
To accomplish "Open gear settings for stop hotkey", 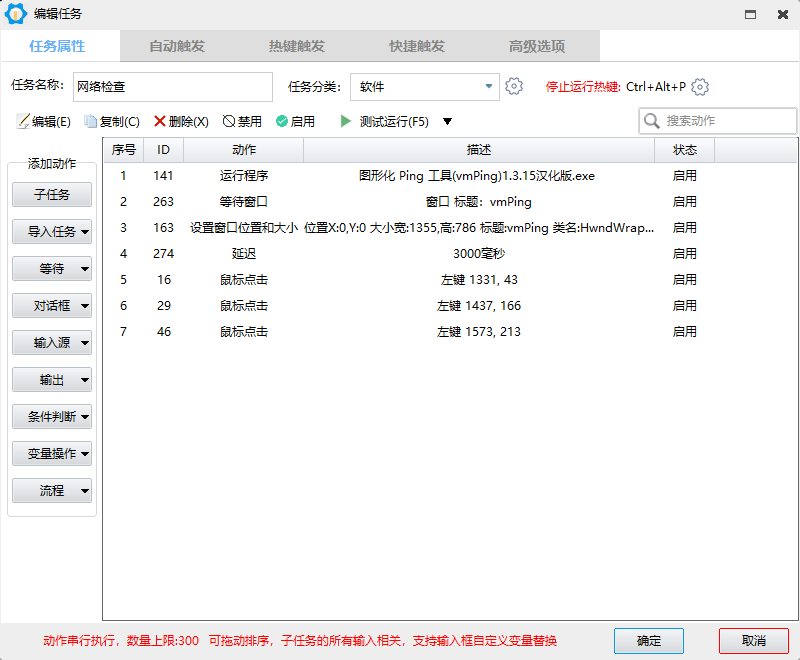I will (x=700, y=87).
